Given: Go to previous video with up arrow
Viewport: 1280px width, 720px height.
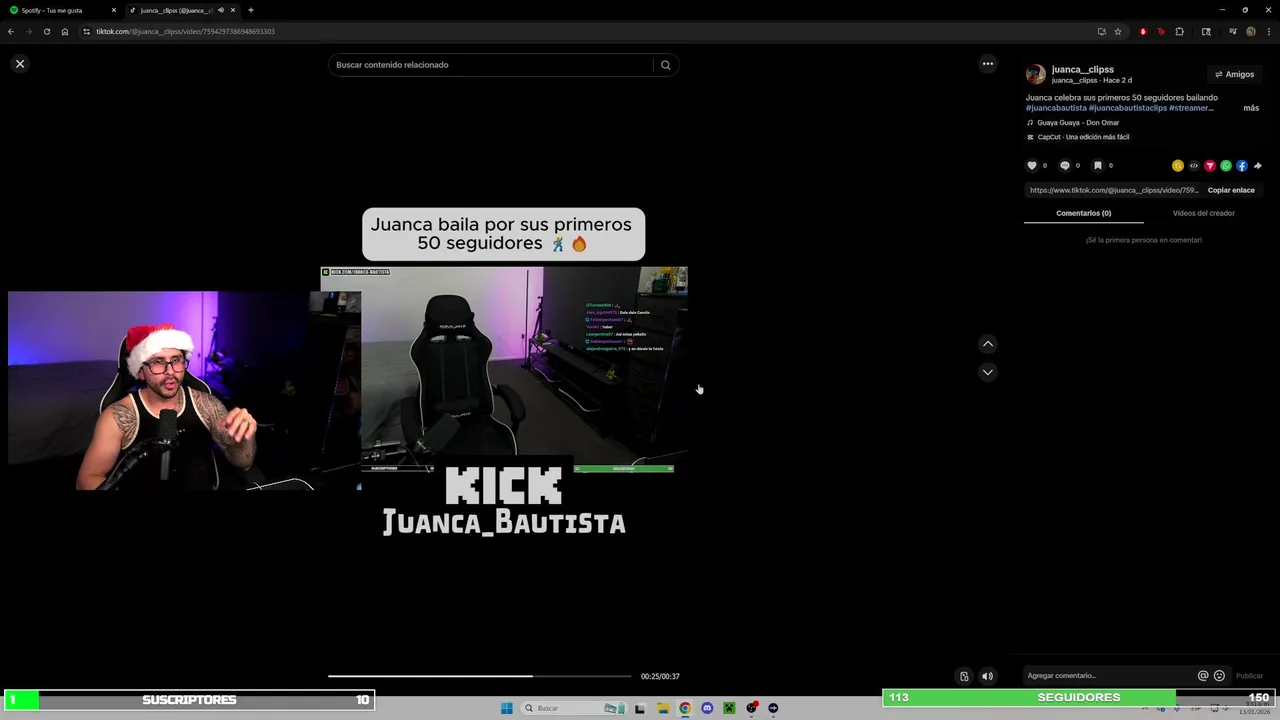Looking at the screenshot, I should (x=988, y=344).
